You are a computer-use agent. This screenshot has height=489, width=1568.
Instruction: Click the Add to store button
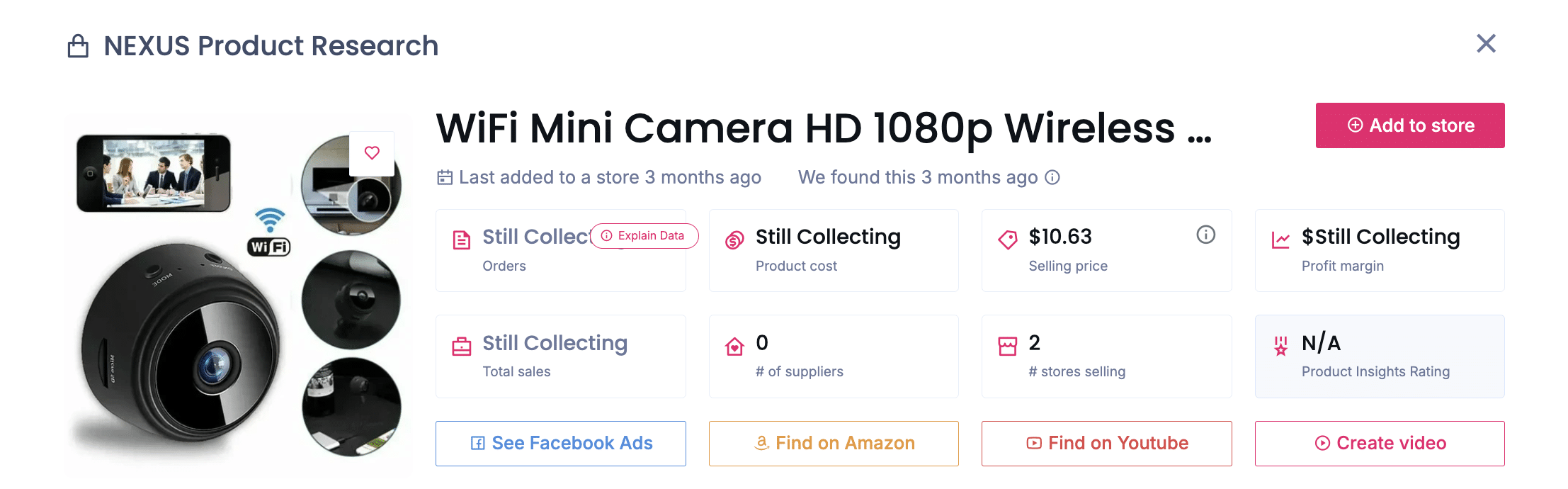(x=1409, y=125)
